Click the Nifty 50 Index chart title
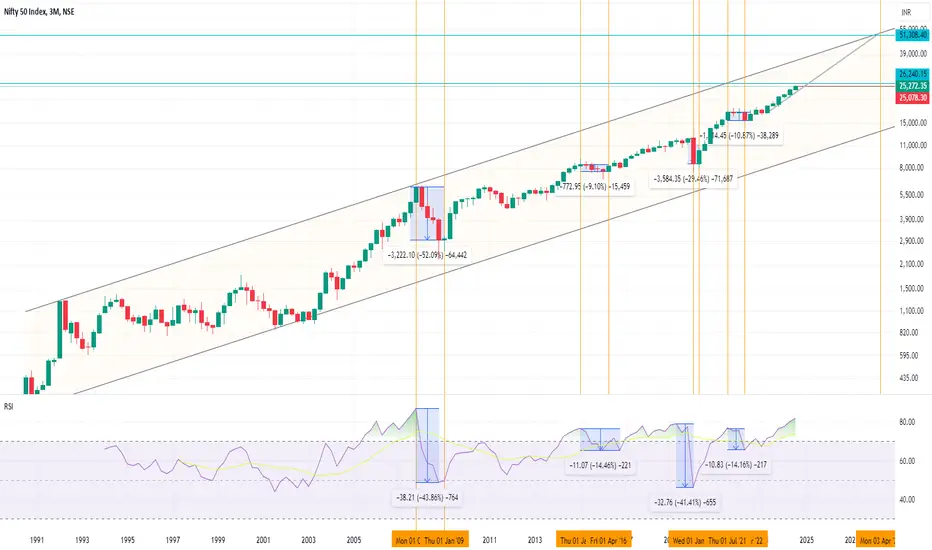The height and width of the screenshot is (550, 932). [39, 11]
